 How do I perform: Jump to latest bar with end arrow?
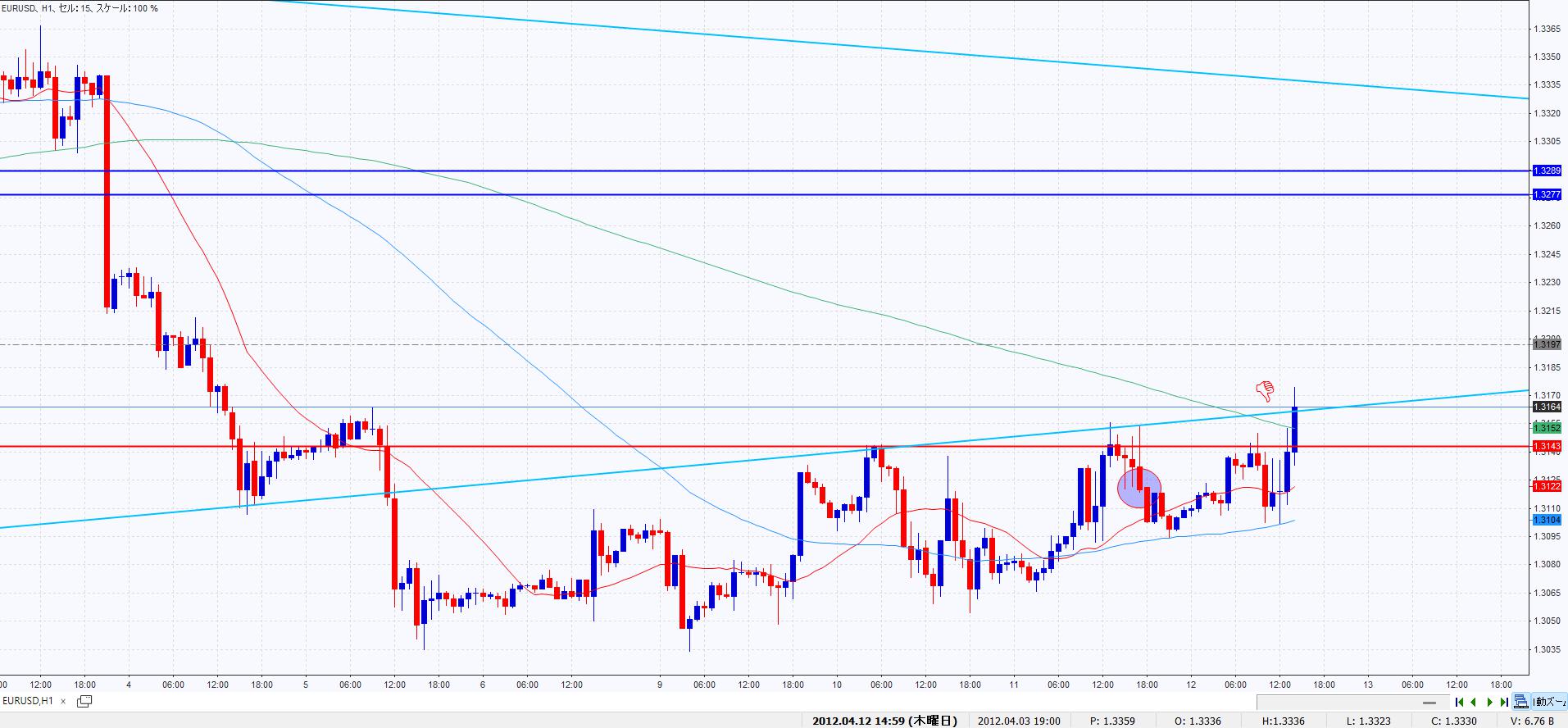(x=1504, y=702)
